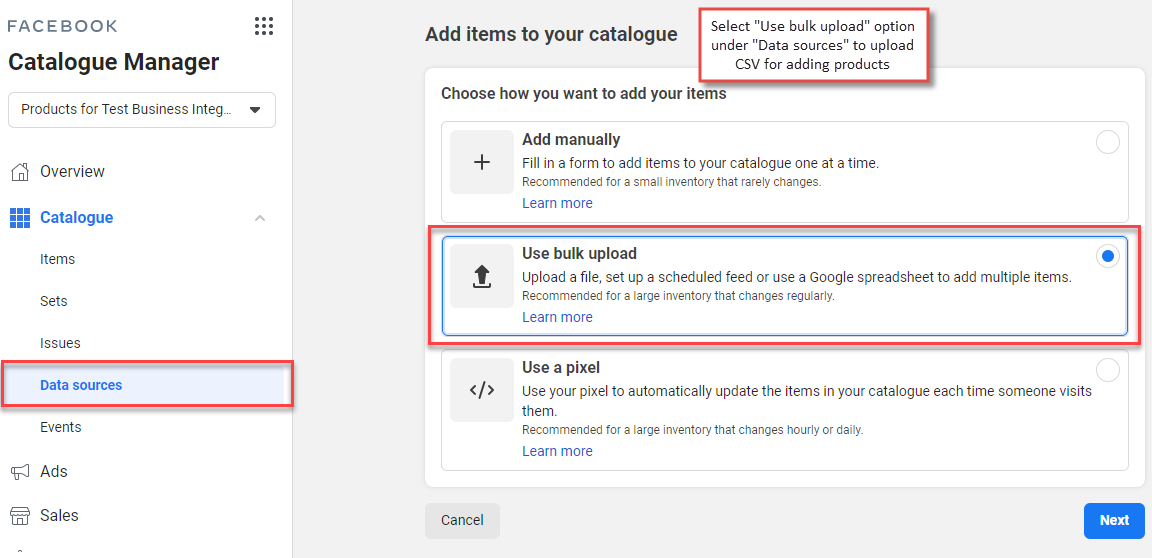
Task: Click the Sales storefront icon
Action: (x=20, y=515)
